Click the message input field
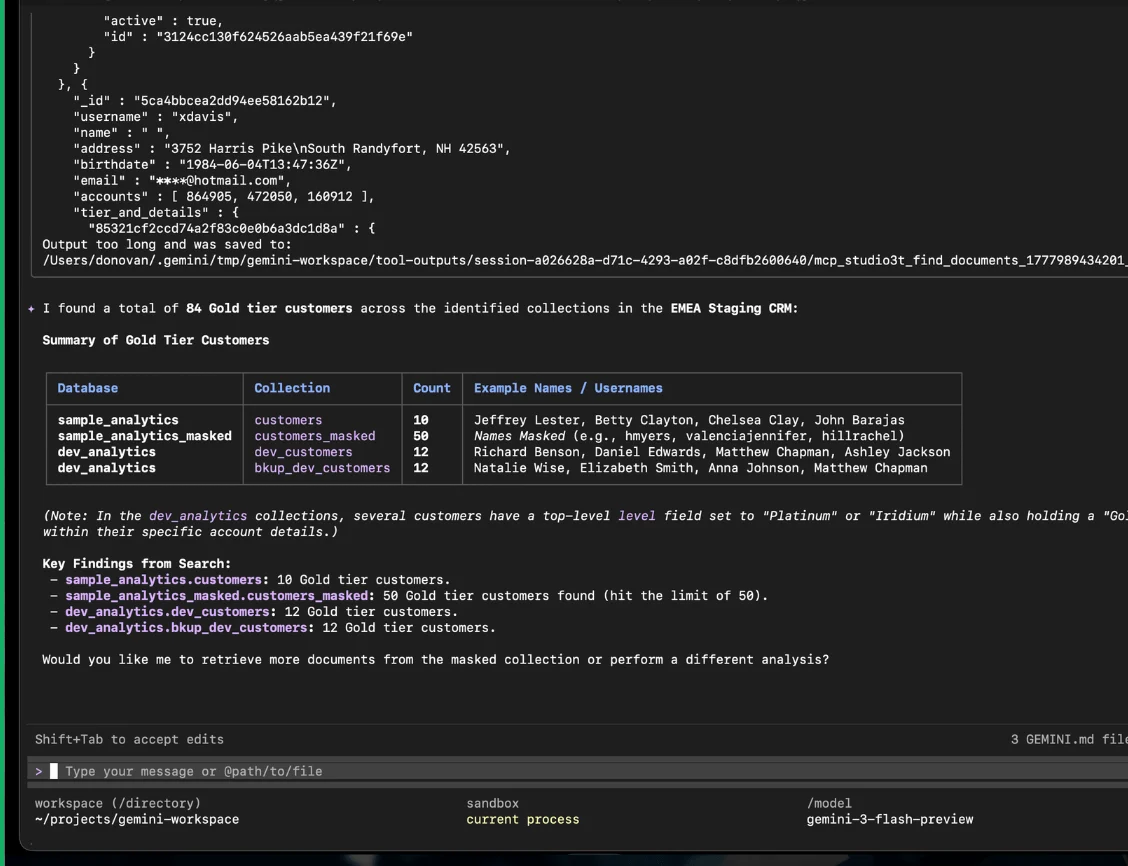The width and height of the screenshot is (1128, 866). [x=577, y=771]
